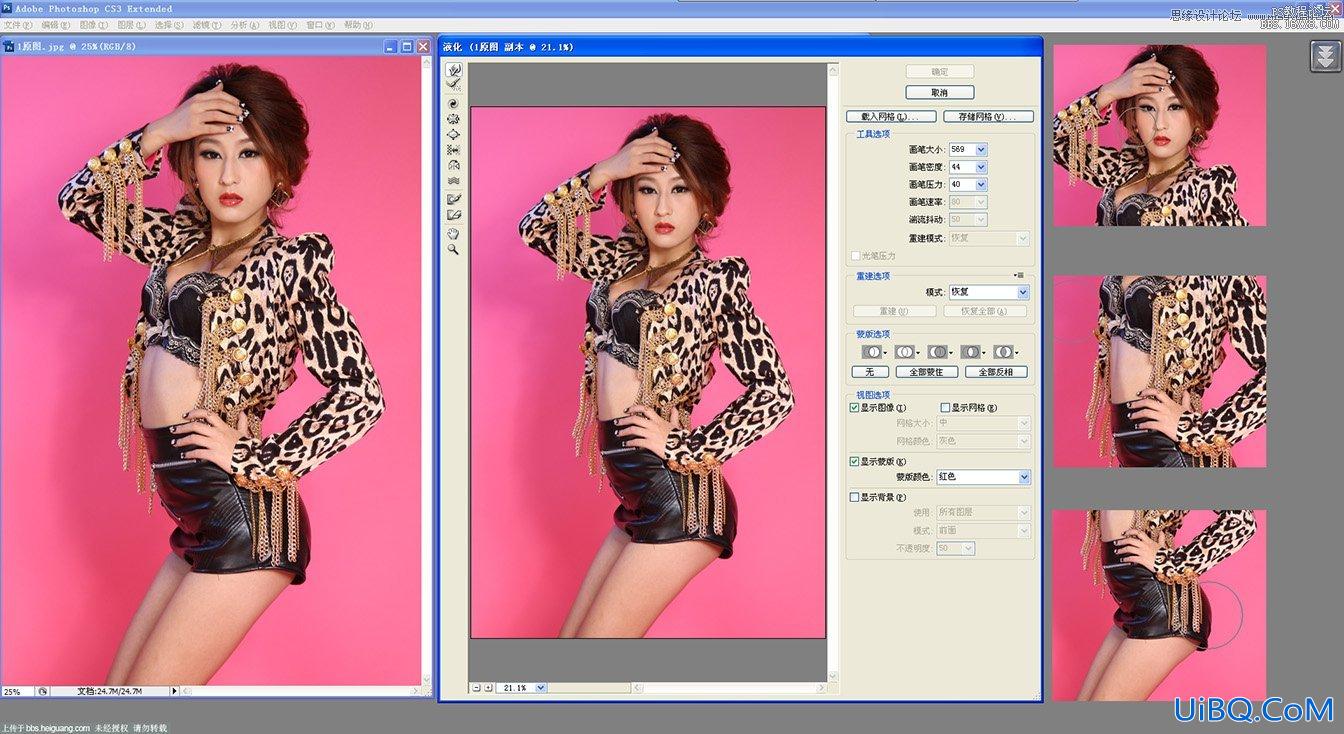This screenshot has height=734, width=1344.
Task: Select the Thaw Mask tool
Action: 454,215
